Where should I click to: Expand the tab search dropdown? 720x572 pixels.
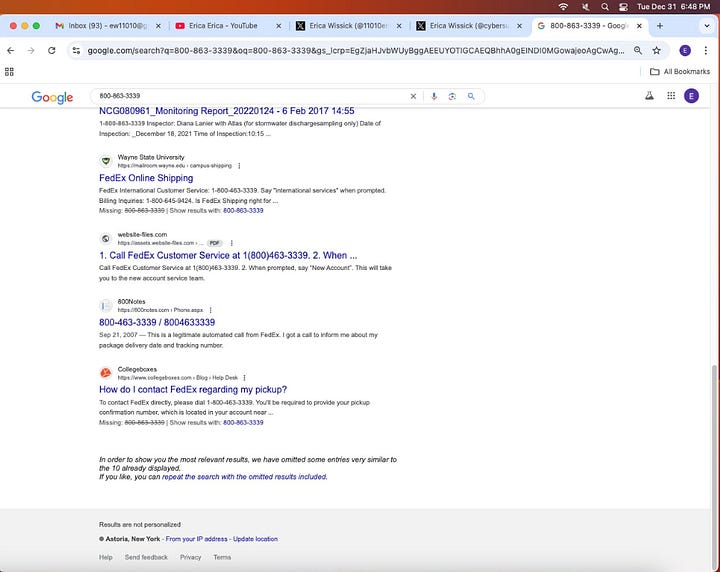707,26
